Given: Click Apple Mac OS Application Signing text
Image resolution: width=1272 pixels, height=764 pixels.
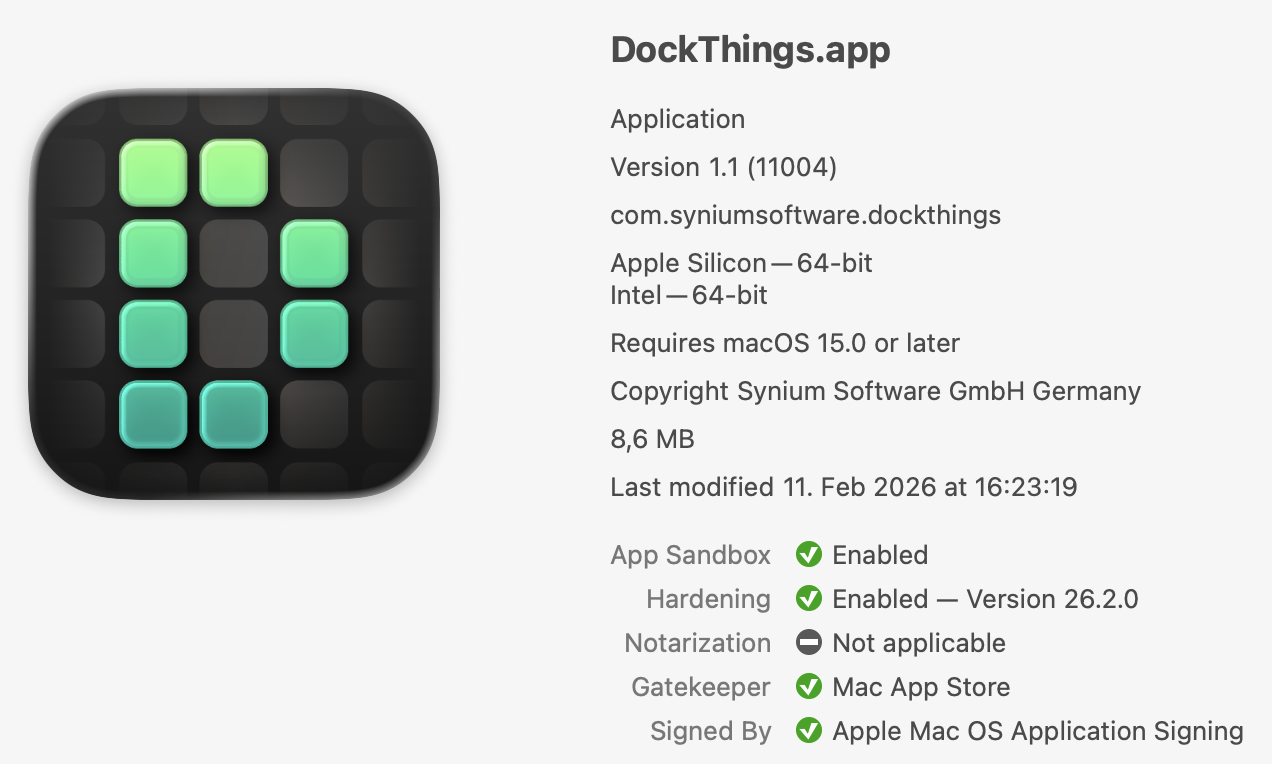Looking at the screenshot, I should point(1038,731).
